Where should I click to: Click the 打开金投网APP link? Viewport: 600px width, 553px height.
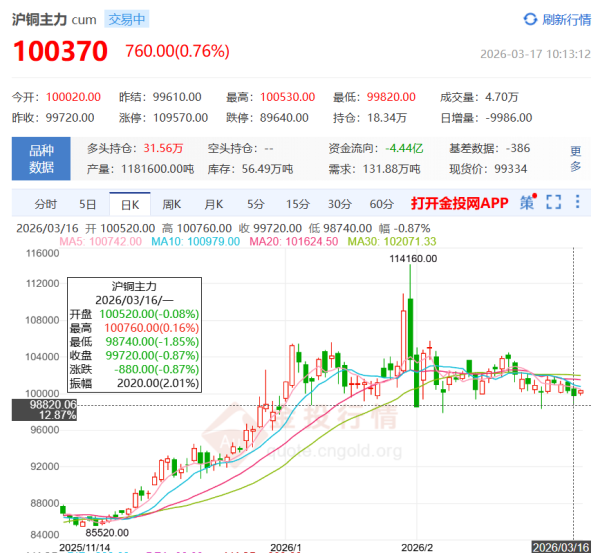(460, 203)
